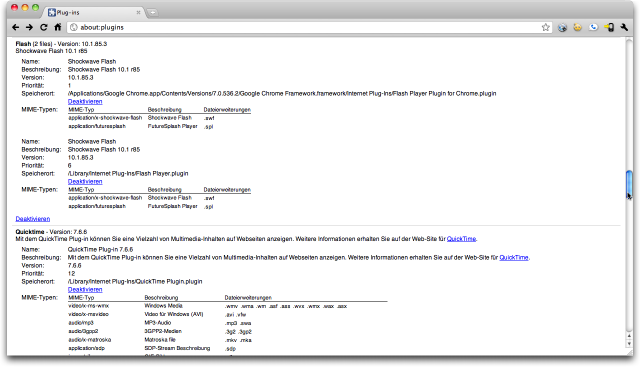Viewport: 640px width, 367px height.
Task: Open QuickTime link in Beschreibung row
Action: 514,258
